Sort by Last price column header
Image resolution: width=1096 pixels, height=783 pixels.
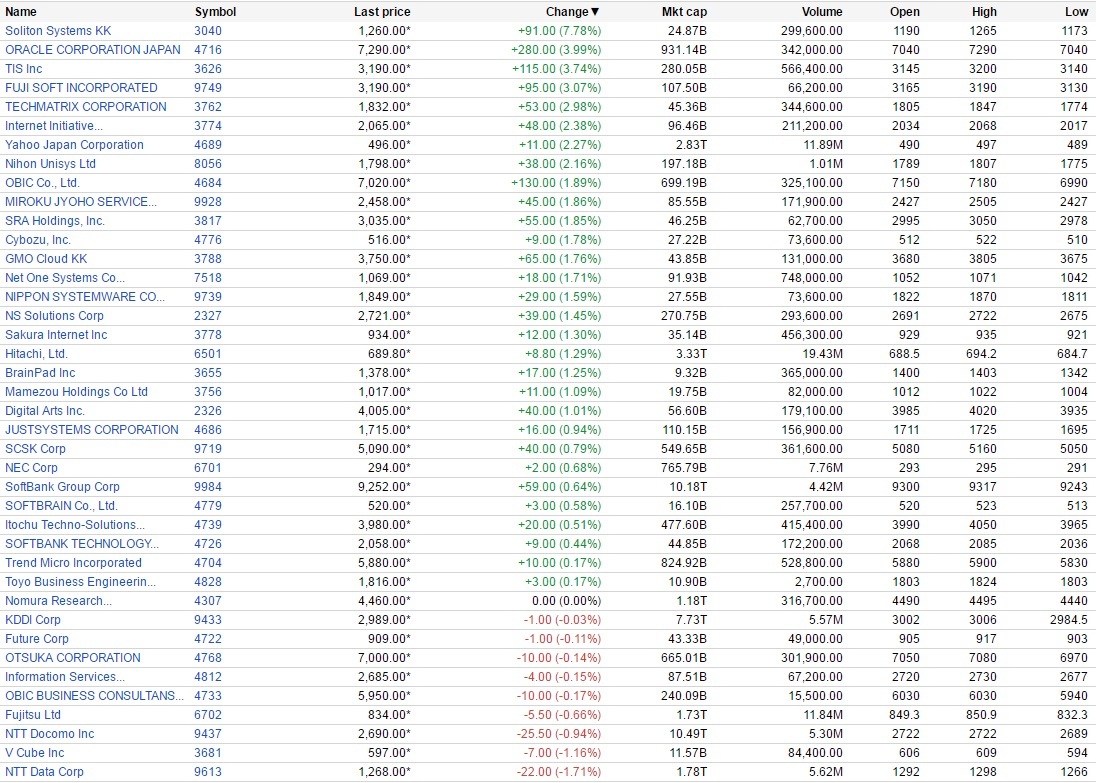click(x=382, y=12)
